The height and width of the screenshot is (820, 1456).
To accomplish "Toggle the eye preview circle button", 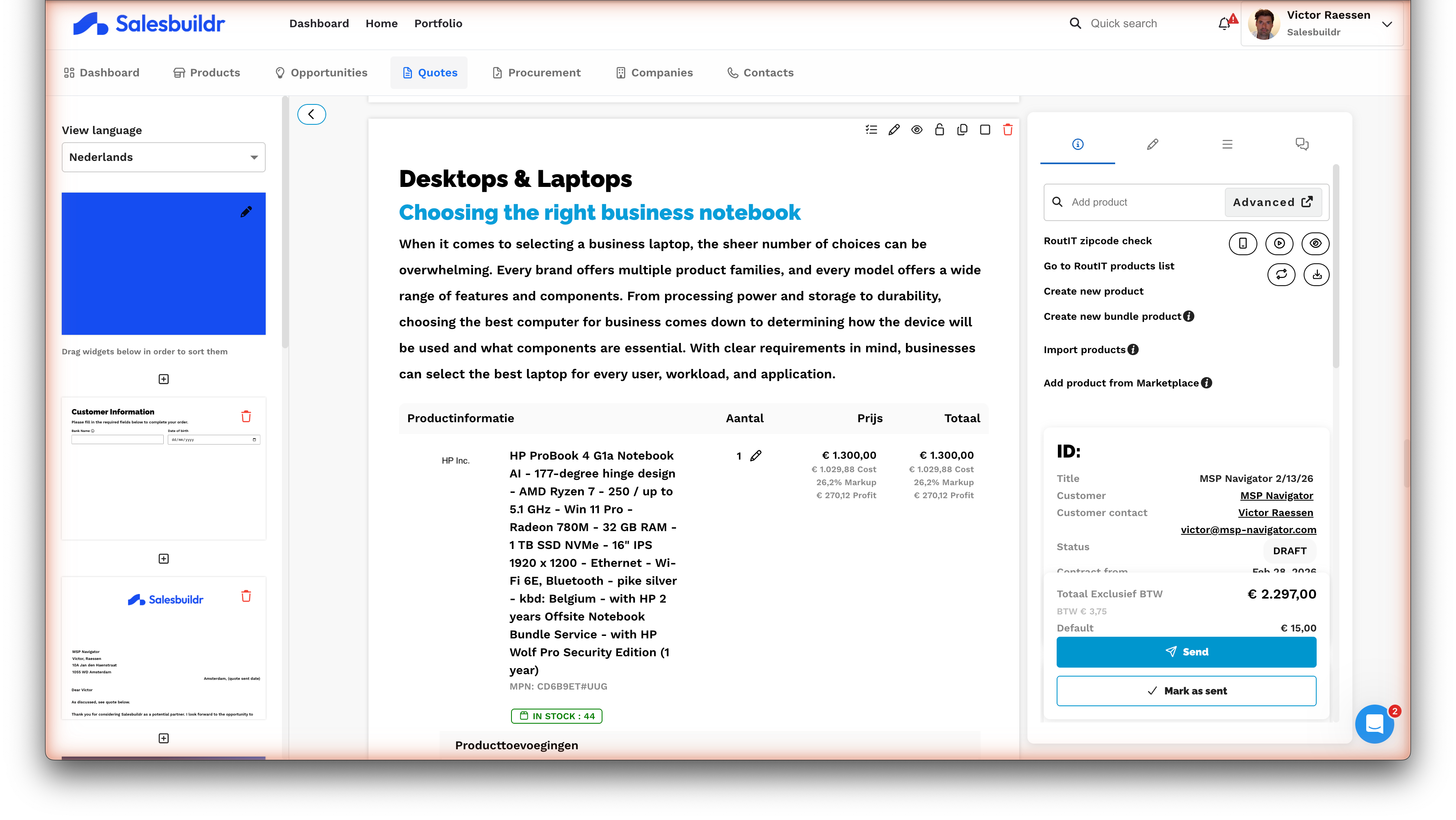I will [x=1315, y=243].
